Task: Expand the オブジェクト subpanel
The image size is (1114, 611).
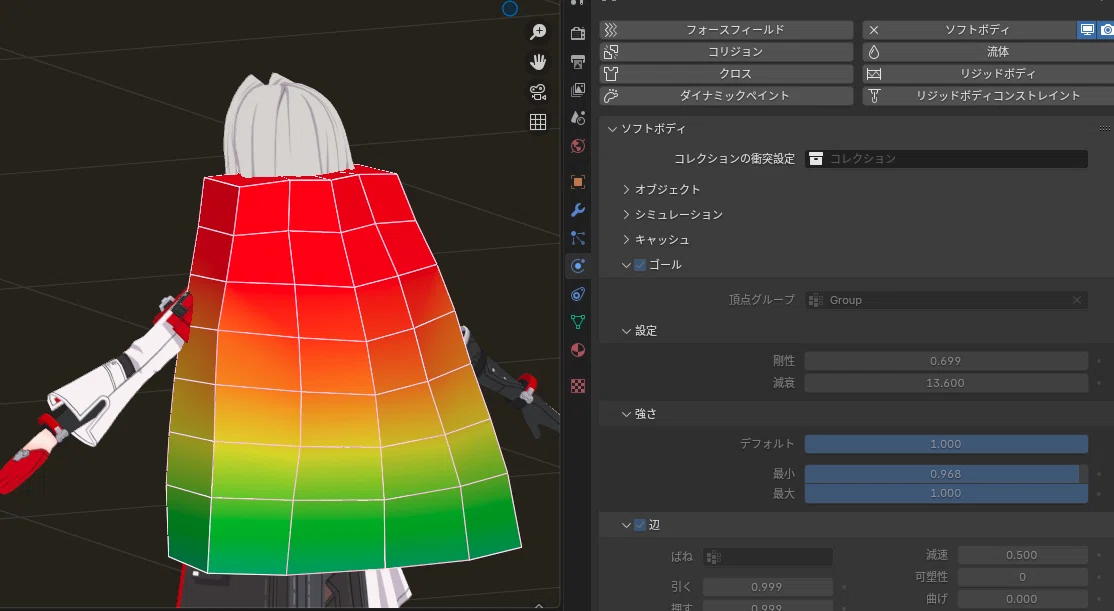Action: (x=626, y=190)
